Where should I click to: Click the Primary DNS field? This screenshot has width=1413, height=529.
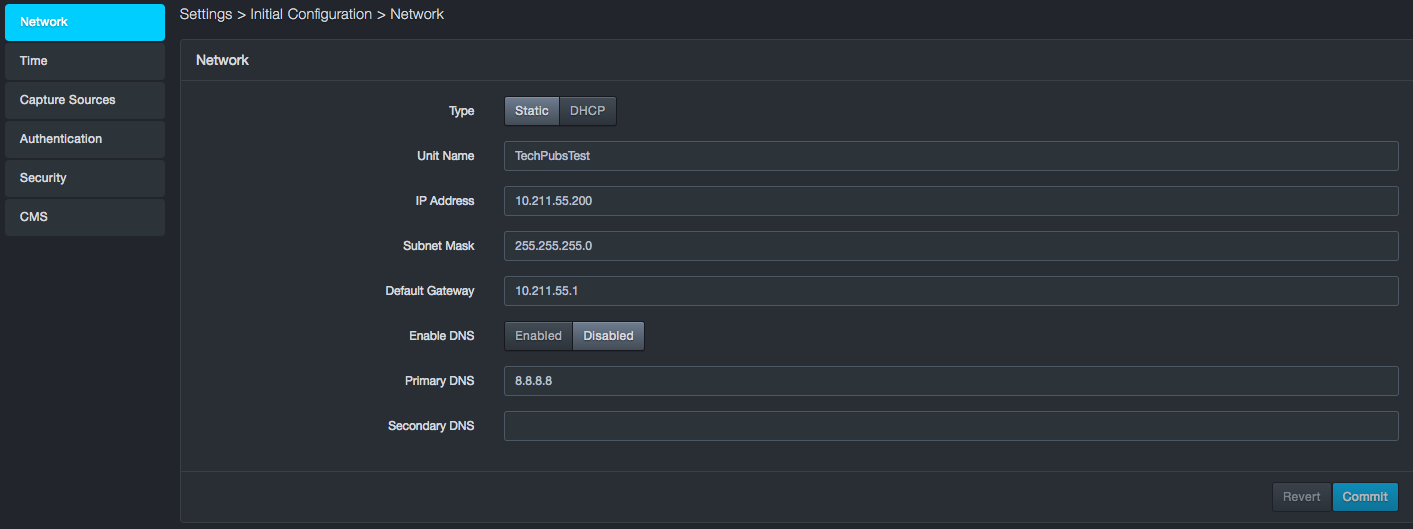click(x=950, y=381)
